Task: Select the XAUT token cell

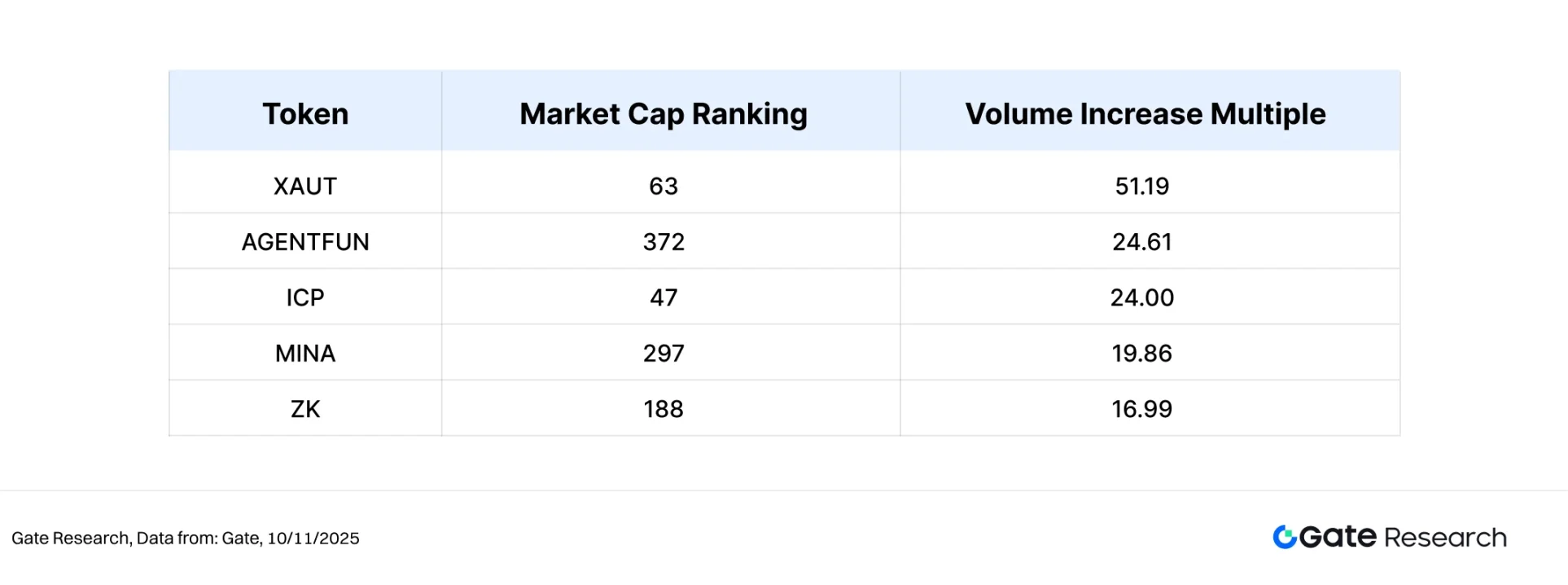Action: tap(305, 187)
